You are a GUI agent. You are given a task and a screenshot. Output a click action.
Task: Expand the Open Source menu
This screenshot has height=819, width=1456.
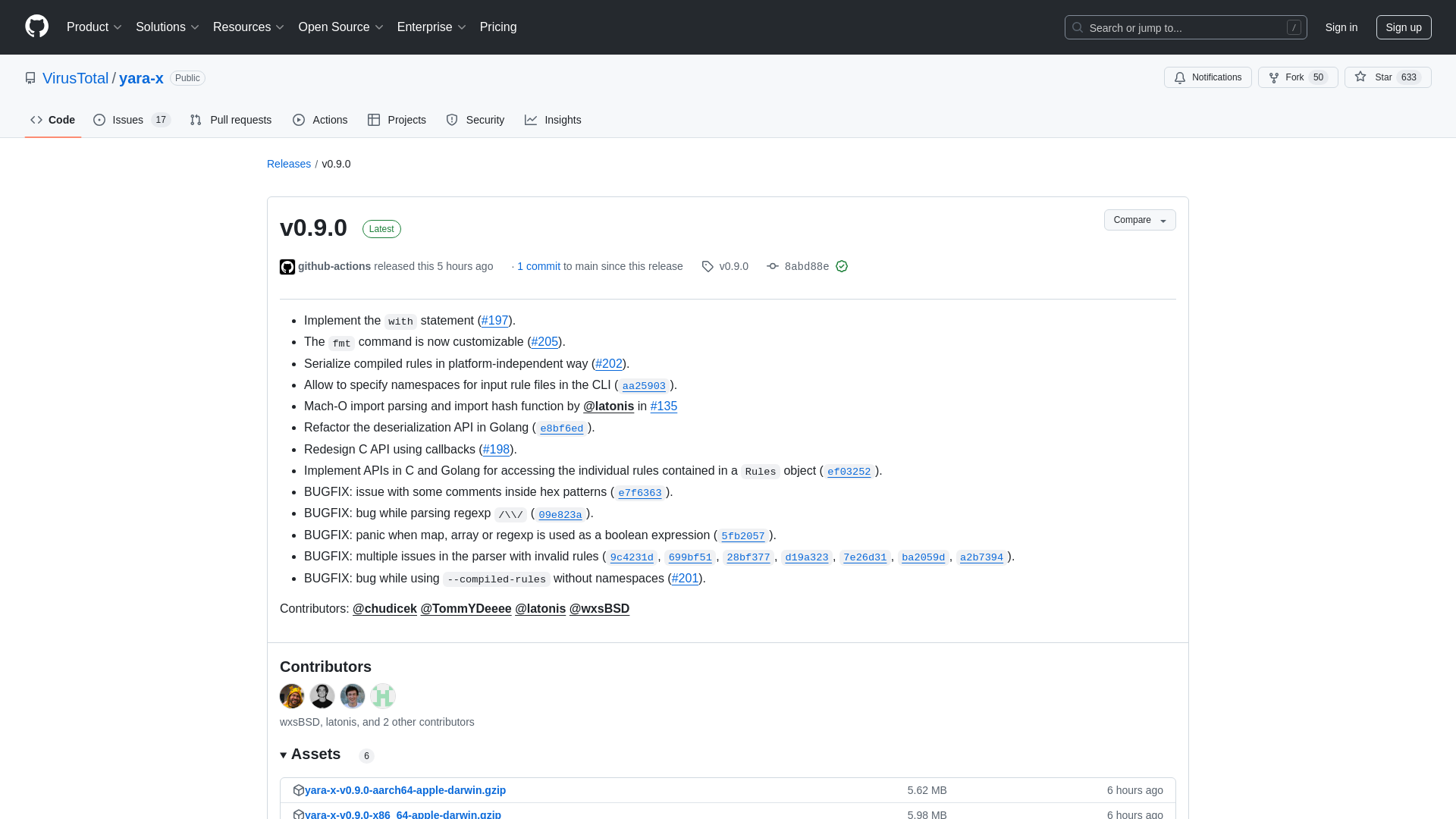[x=341, y=27]
